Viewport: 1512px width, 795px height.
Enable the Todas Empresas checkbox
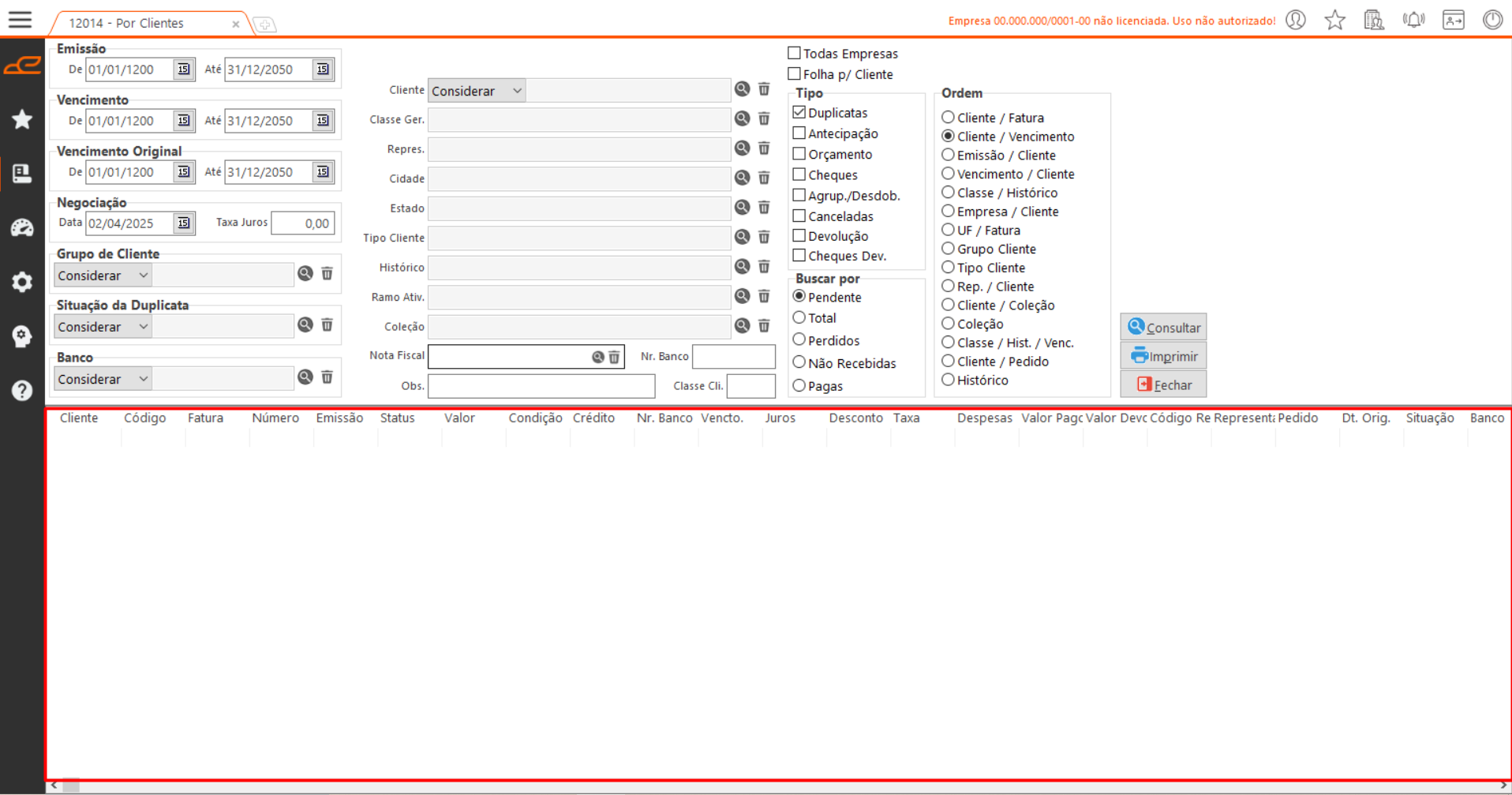point(795,53)
